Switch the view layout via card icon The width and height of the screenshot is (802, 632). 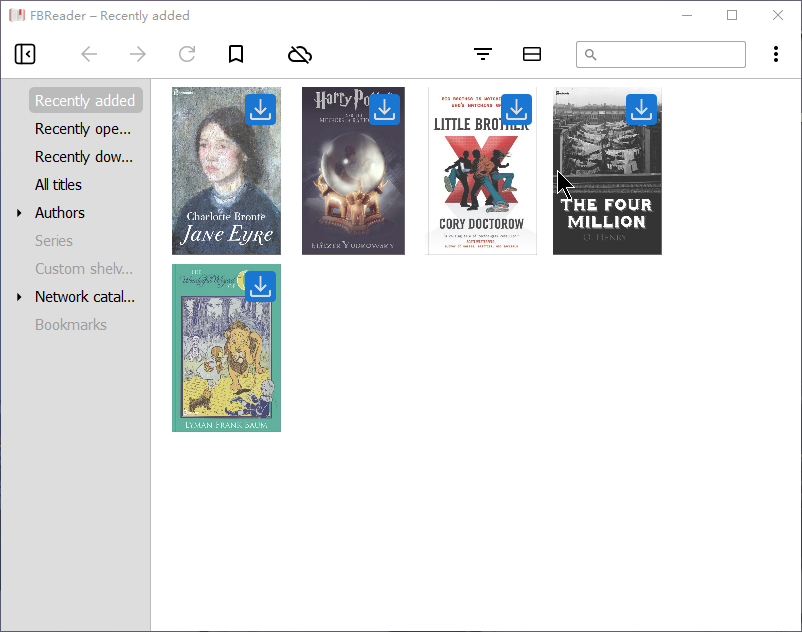pyautogui.click(x=532, y=54)
